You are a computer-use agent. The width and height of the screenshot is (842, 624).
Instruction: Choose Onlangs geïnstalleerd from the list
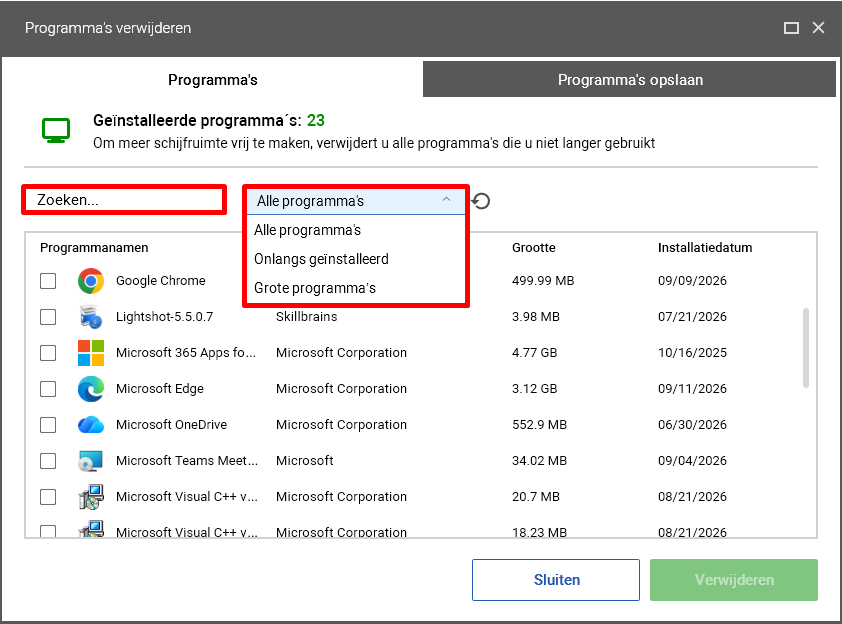tap(321, 259)
